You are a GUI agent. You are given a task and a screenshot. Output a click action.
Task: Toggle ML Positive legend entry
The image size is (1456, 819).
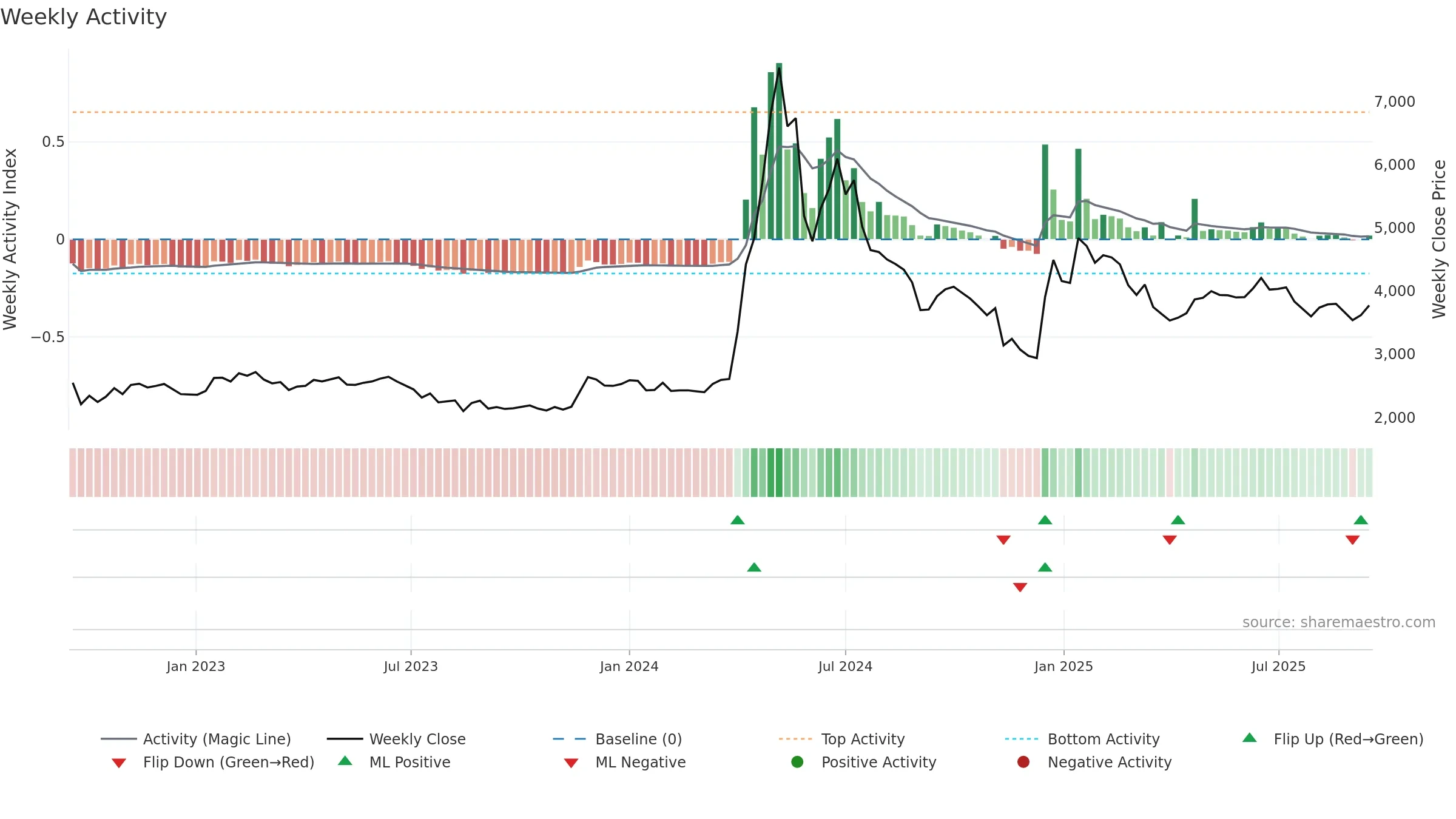click(394, 762)
